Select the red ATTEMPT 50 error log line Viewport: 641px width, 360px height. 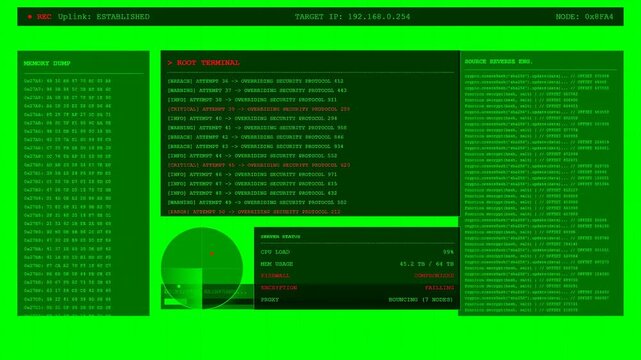click(254, 212)
